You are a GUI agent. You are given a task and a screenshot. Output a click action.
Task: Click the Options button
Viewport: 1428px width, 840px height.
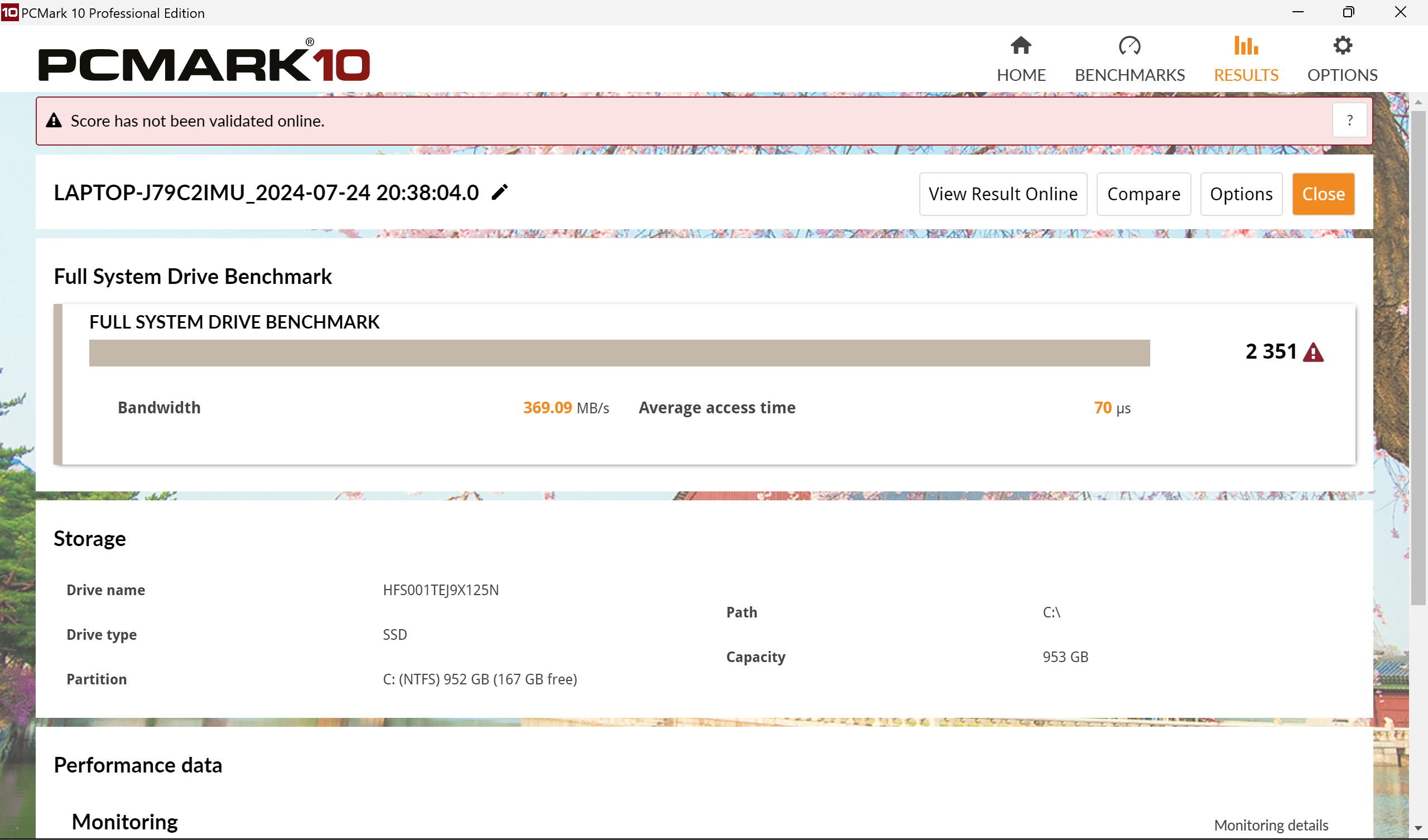[x=1240, y=194]
